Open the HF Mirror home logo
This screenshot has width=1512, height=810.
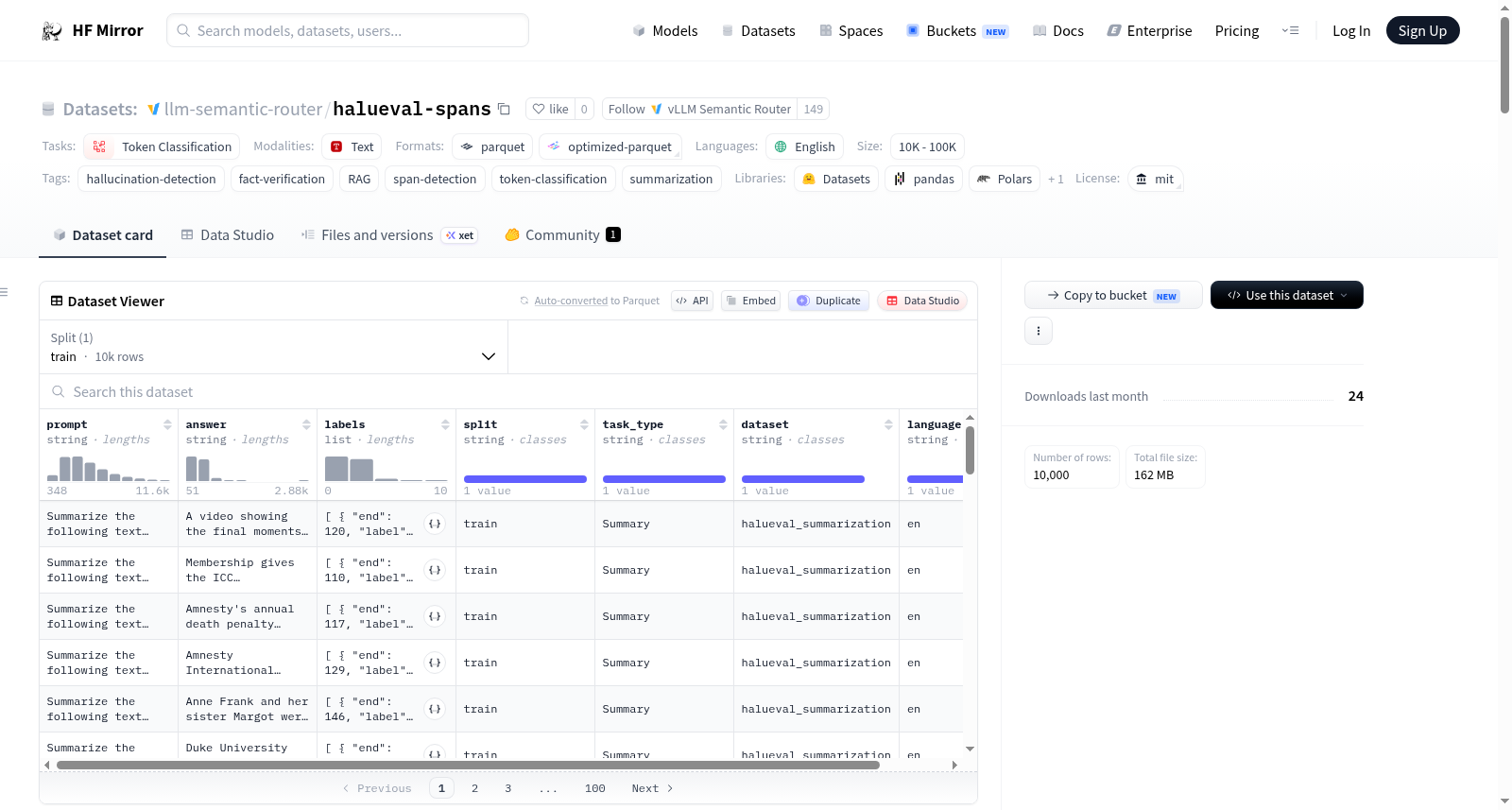pyautogui.click(x=93, y=30)
